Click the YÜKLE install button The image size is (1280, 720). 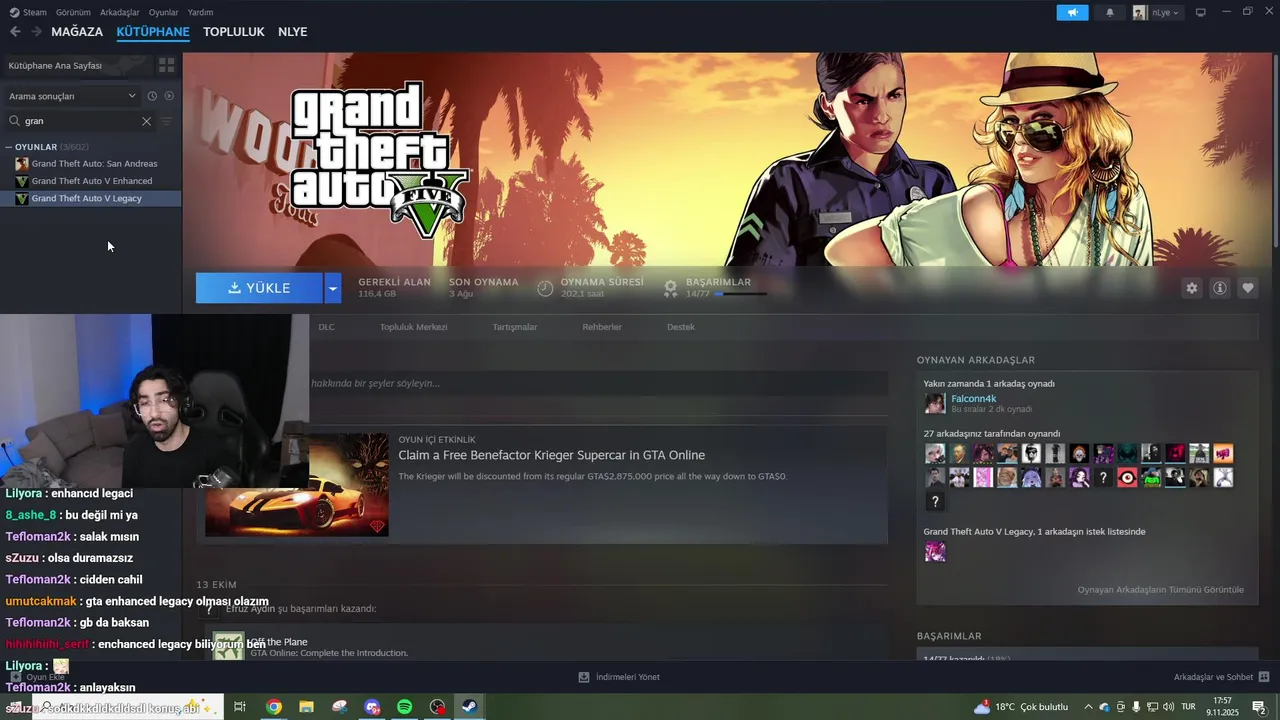pos(259,288)
